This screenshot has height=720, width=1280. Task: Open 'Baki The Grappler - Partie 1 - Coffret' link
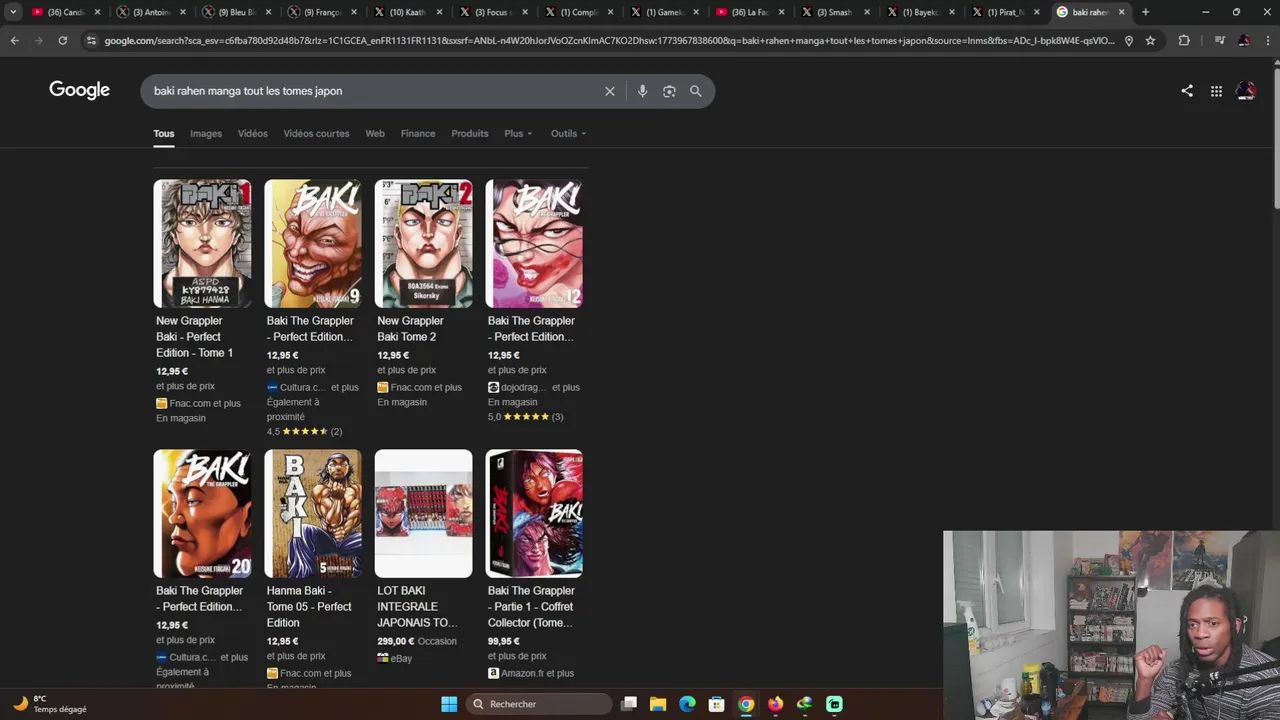(531, 607)
